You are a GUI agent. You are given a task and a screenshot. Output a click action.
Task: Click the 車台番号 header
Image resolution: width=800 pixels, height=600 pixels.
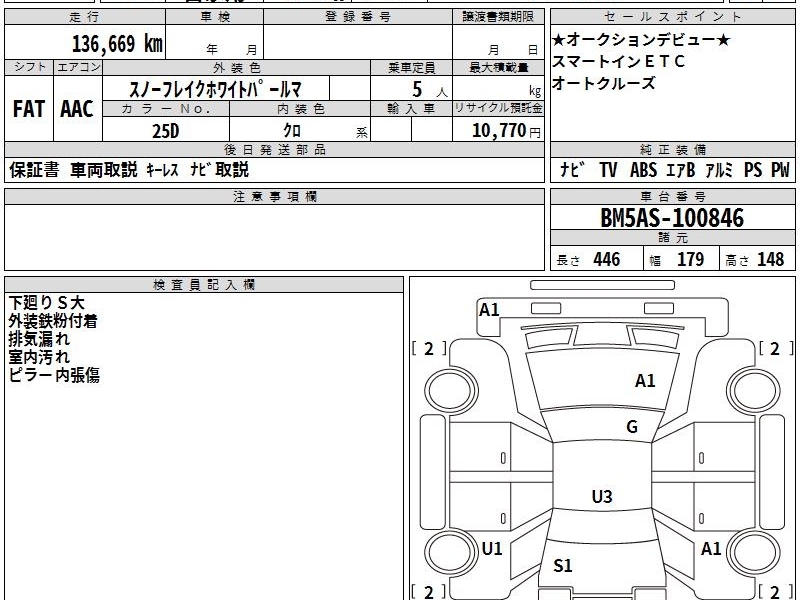[x=672, y=196]
